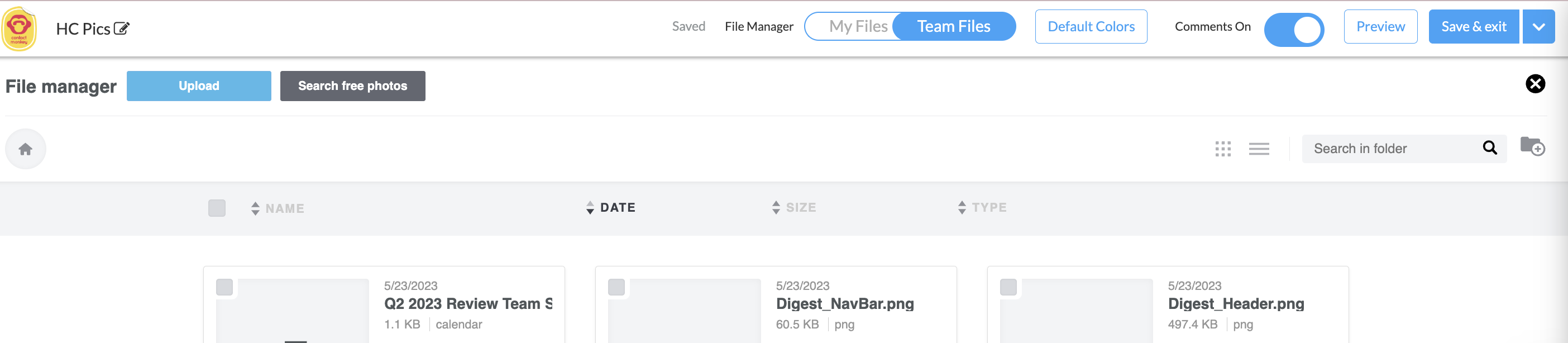Viewport: 1568px width, 343px height.
Task: Switch to Team Files tab
Action: [953, 27]
